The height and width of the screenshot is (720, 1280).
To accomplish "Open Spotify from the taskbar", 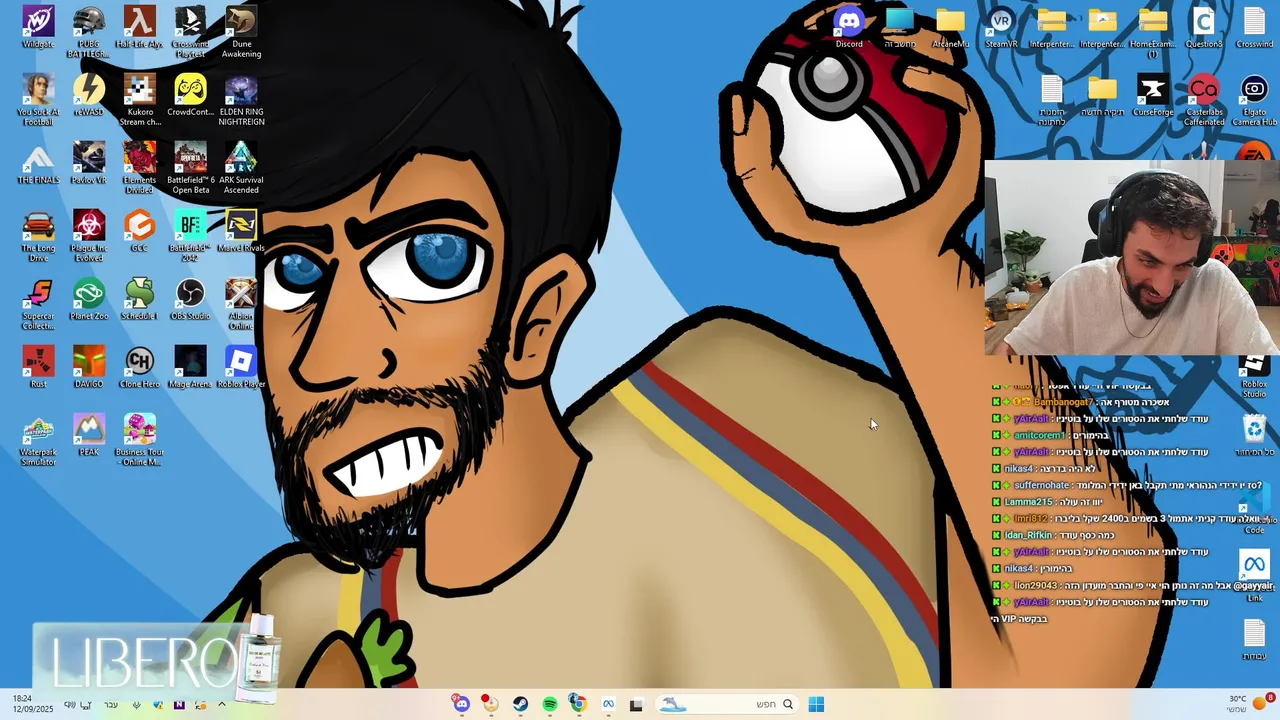I will [x=549, y=705].
